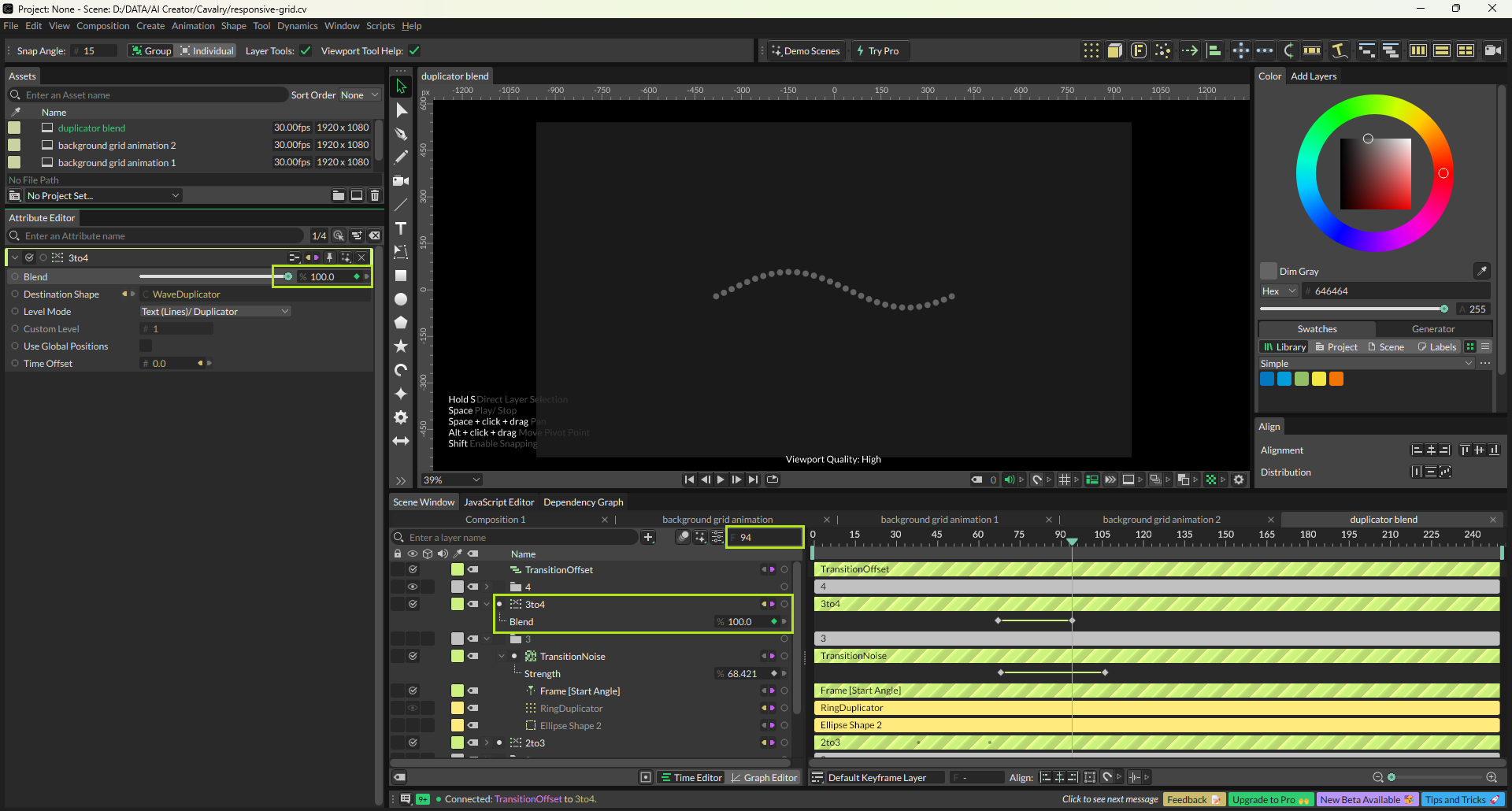Pick the Ellipse shape tool
This screenshot has height=811, width=1512.
[401, 299]
